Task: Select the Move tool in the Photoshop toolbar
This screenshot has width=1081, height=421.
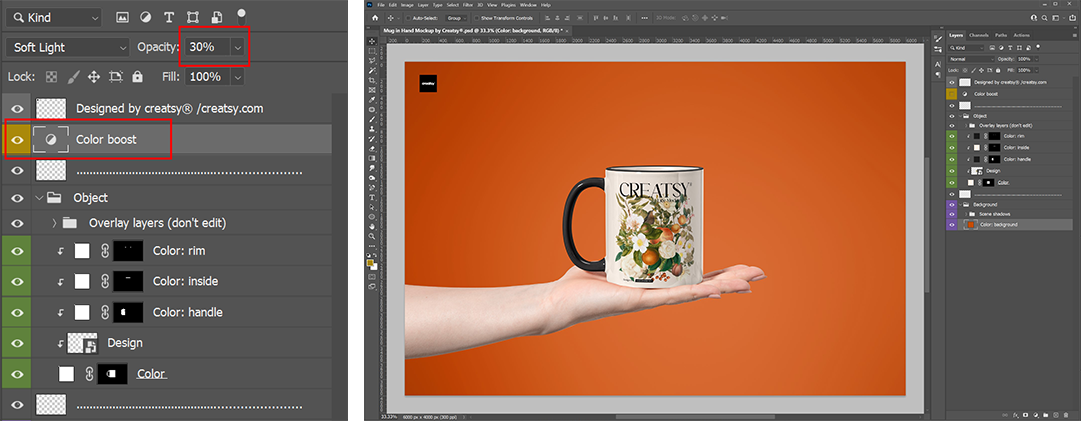Action: point(372,41)
